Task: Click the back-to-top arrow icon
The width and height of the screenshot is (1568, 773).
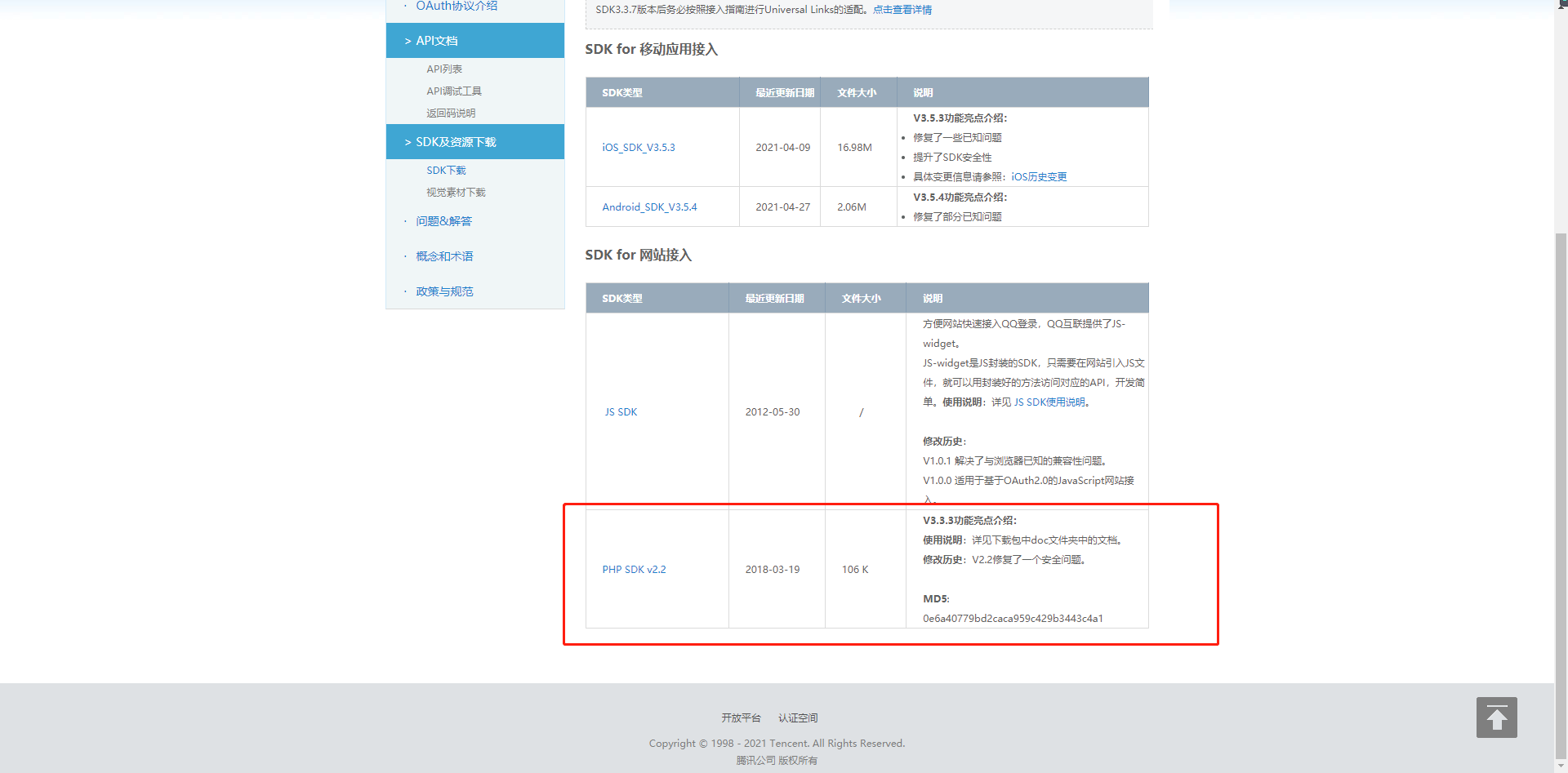Action: (x=1497, y=717)
